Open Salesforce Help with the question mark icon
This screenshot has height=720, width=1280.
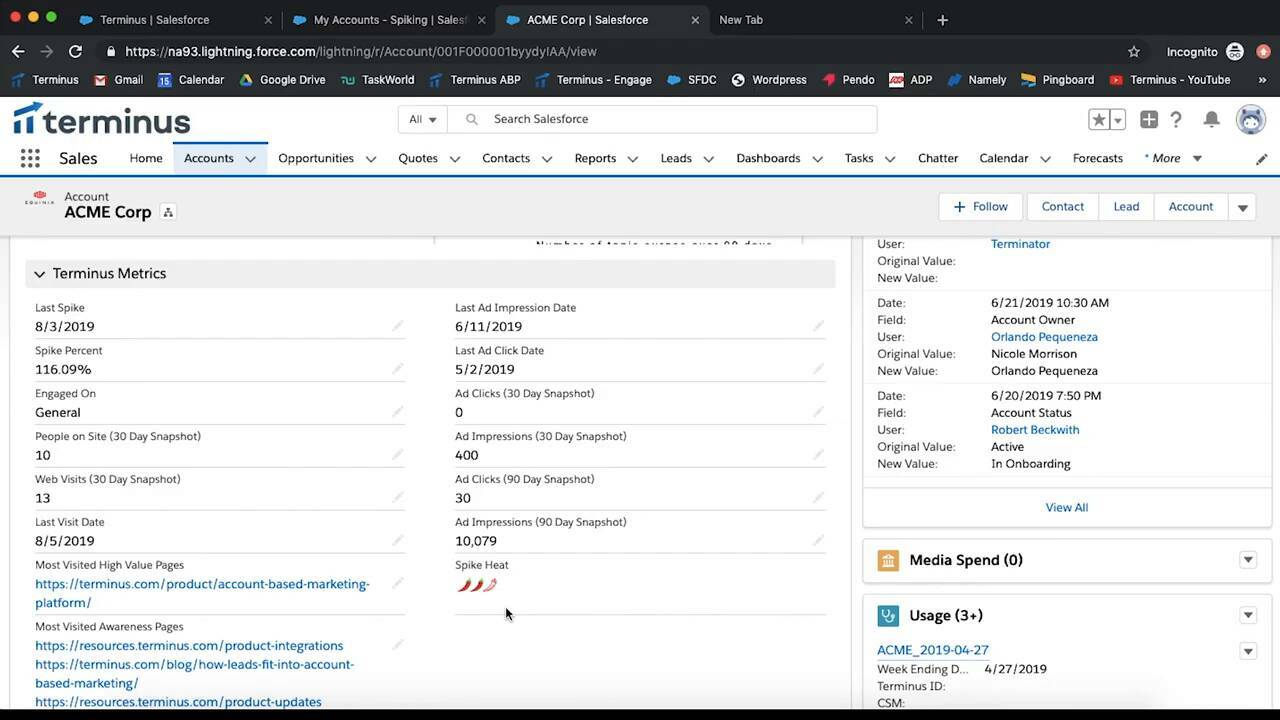click(x=1176, y=119)
